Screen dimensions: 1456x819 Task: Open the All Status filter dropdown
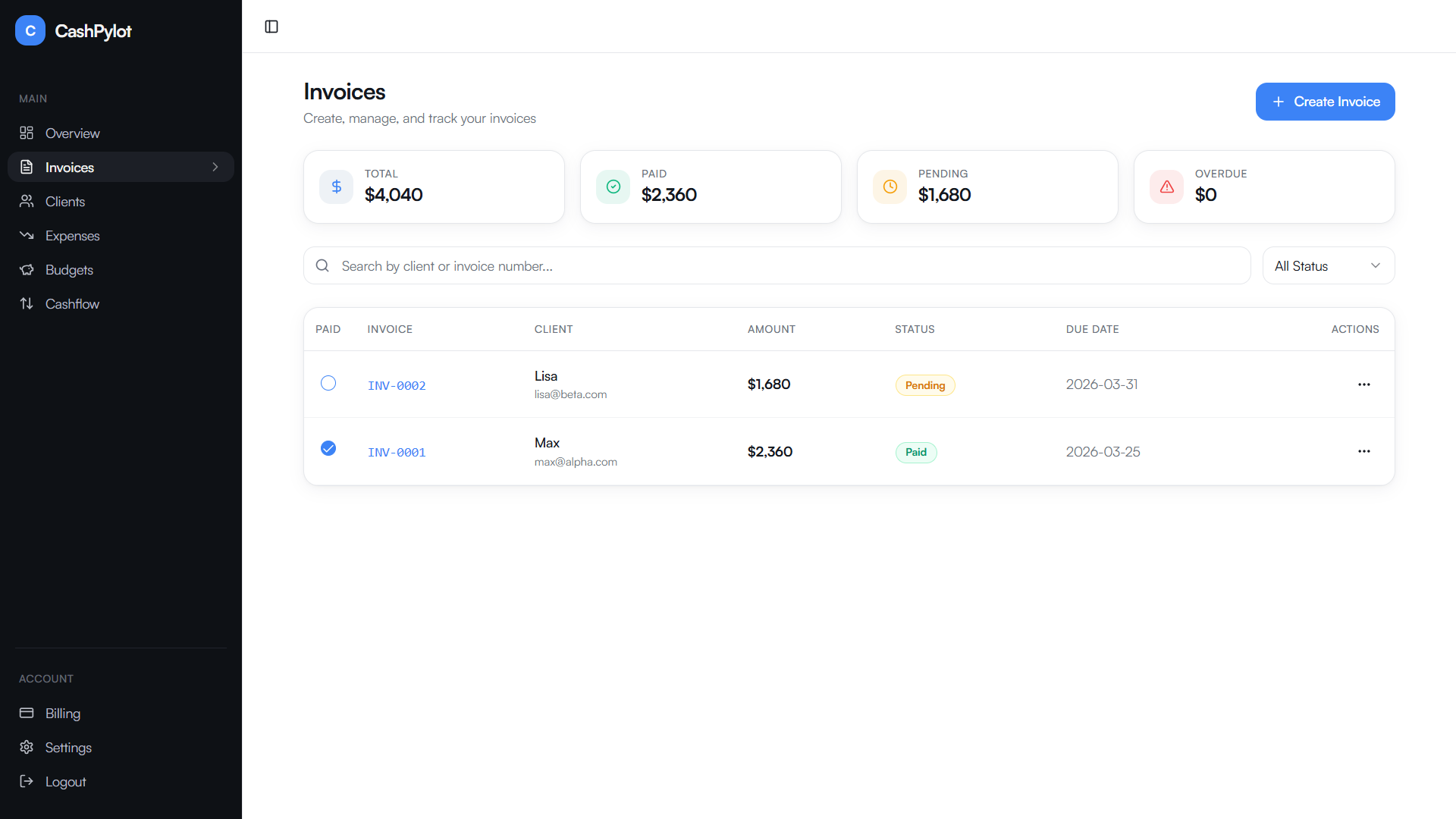coord(1328,265)
